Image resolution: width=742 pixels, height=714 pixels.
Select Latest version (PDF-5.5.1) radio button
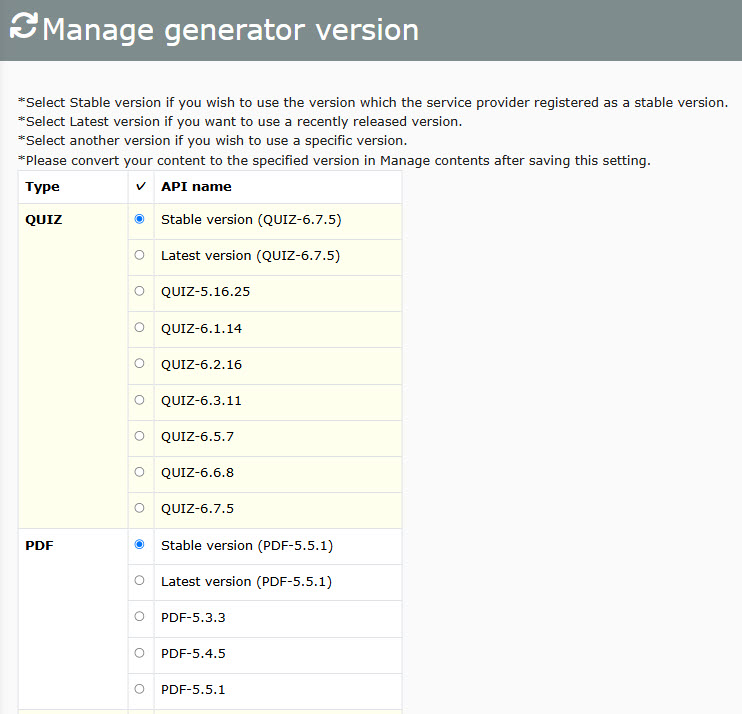[139, 581]
